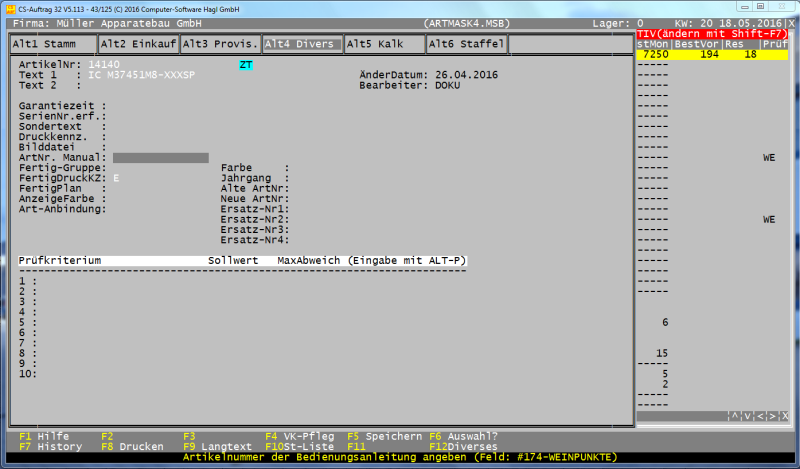This screenshot has width=800, height=469.
Task: Click the up arrow in the side panel
Action: coord(735,415)
